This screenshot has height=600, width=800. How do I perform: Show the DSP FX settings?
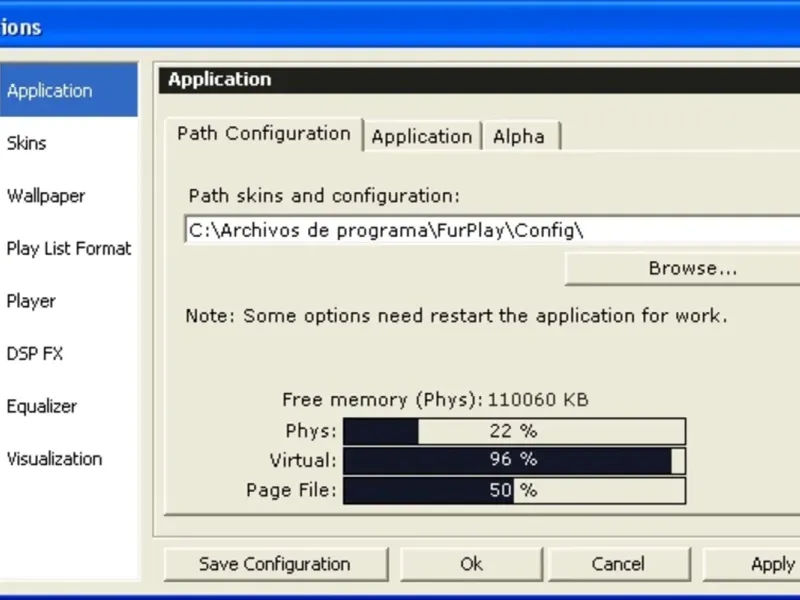35,354
